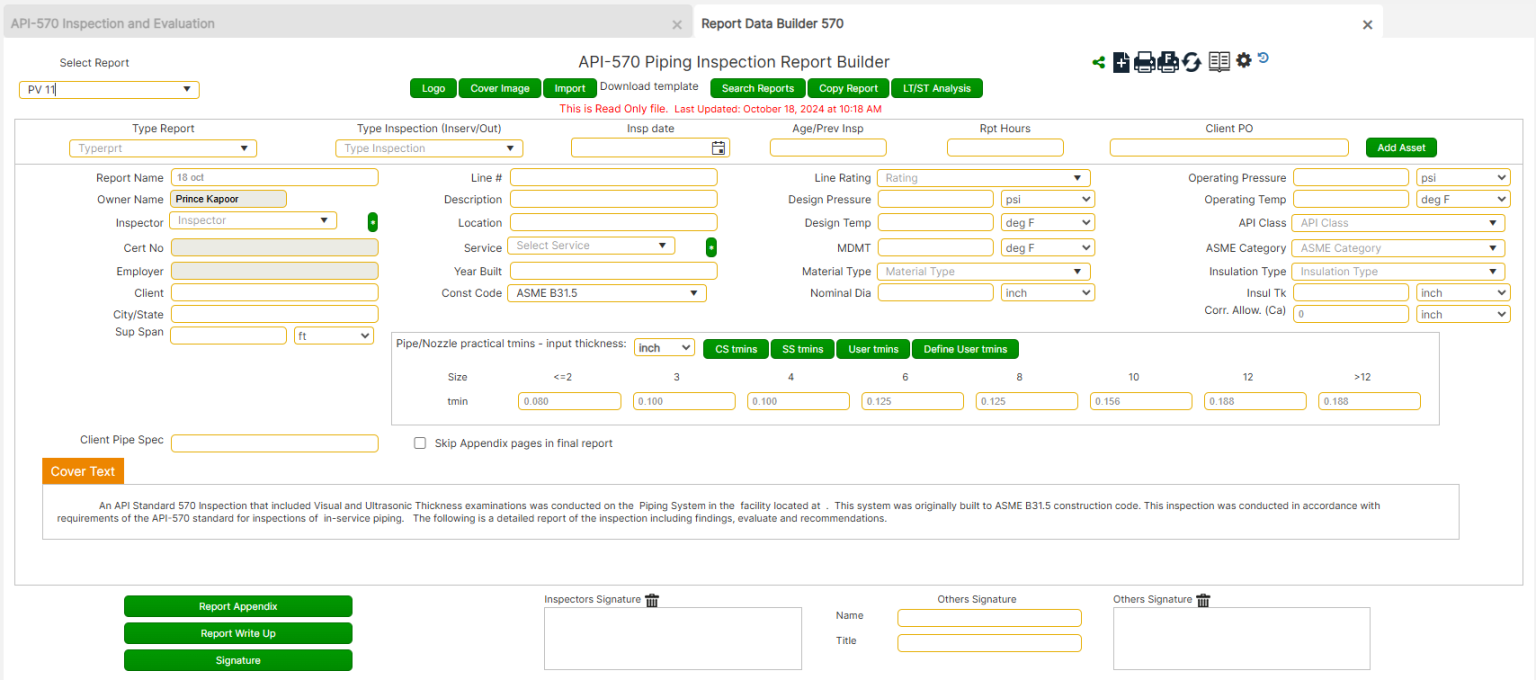Viewport: 1536px width, 680px height.
Task: Open the calendar picker for Insp date
Action: tap(718, 146)
